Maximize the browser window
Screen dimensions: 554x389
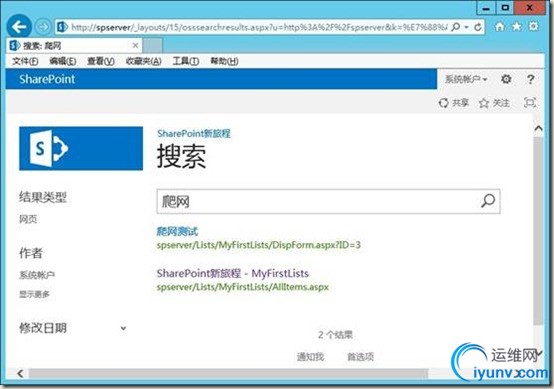[x=505, y=8]
